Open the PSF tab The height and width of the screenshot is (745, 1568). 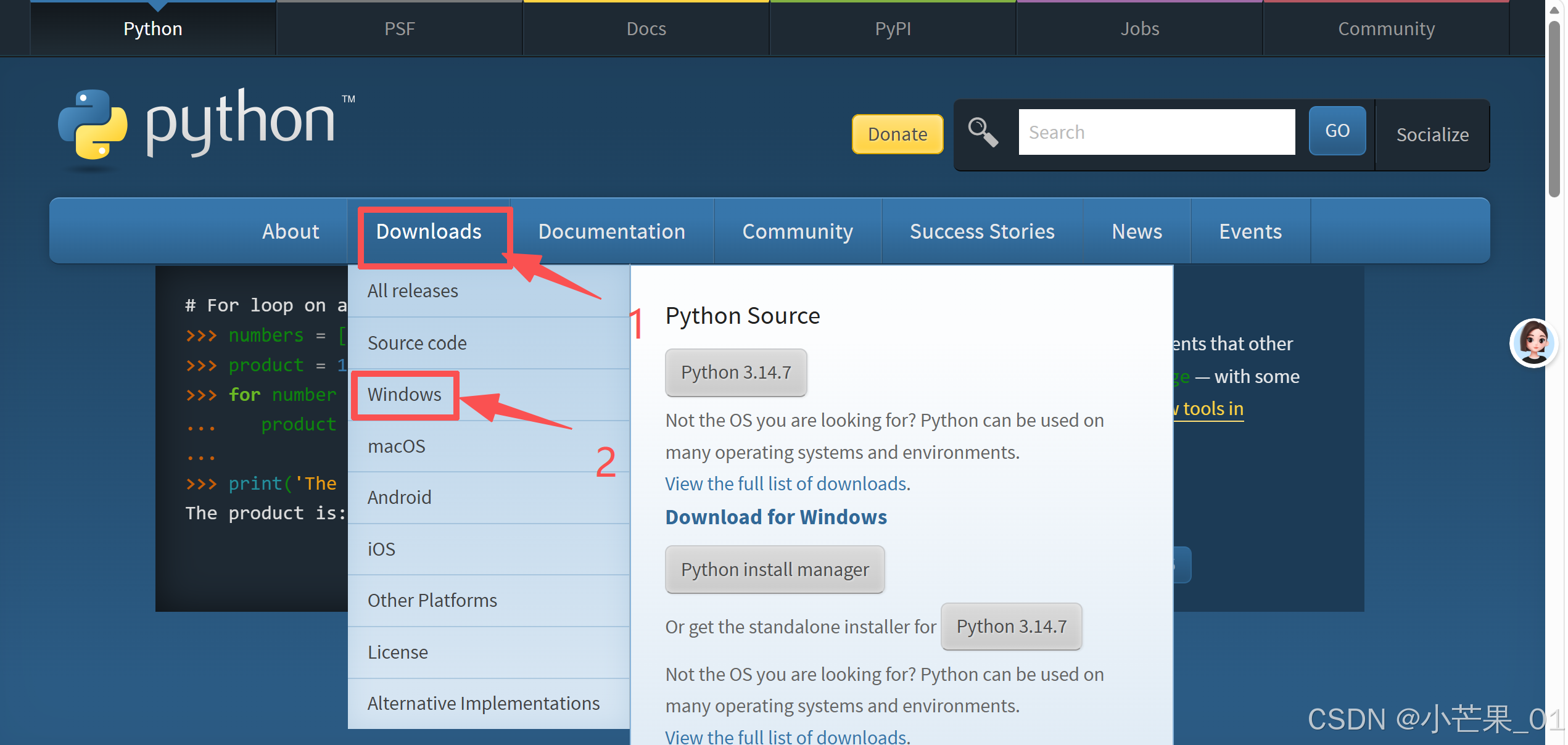tap(400, 28)
